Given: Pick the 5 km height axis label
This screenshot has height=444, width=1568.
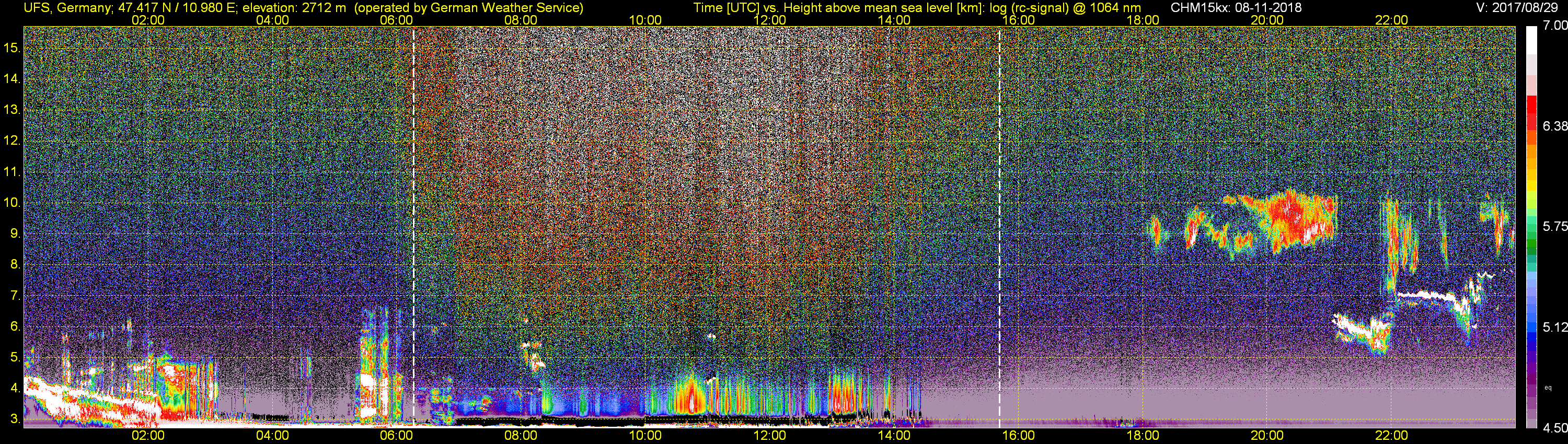Looking at the screenshot, I should click(15, 357).
